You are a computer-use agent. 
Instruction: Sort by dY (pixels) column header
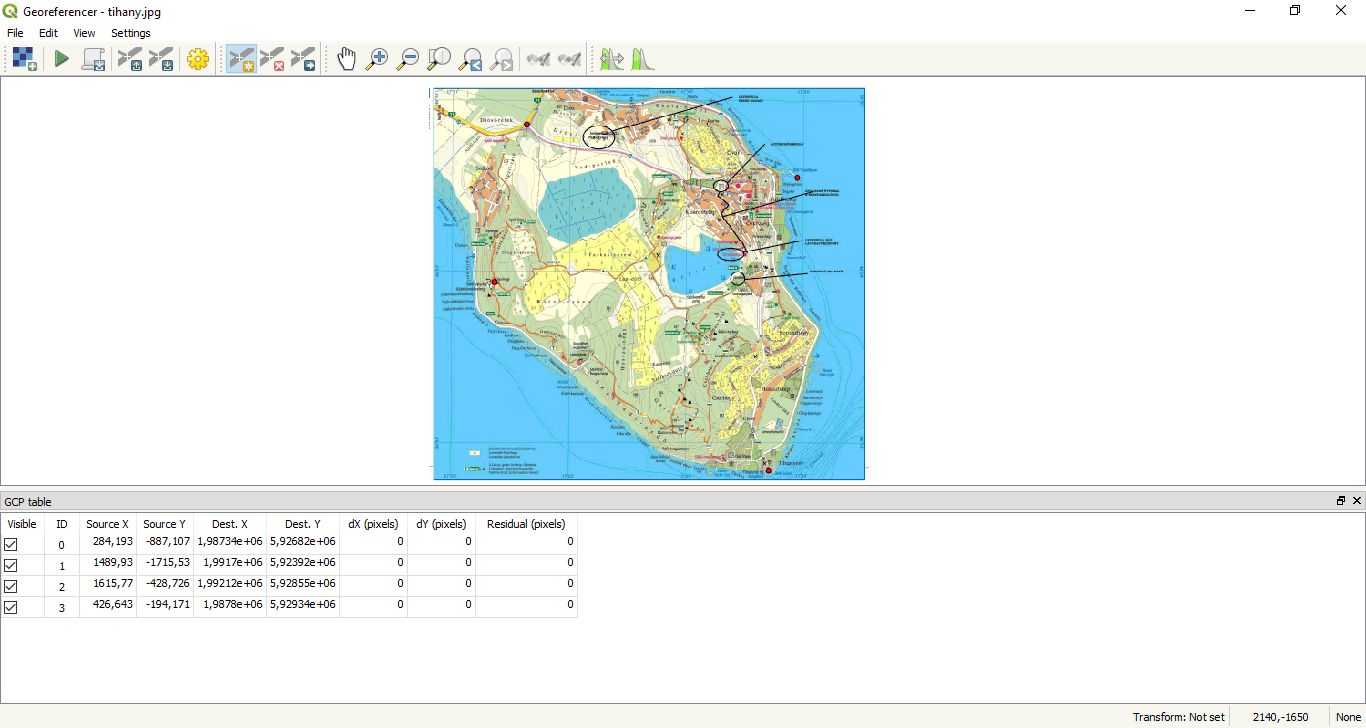pos(441,524)
